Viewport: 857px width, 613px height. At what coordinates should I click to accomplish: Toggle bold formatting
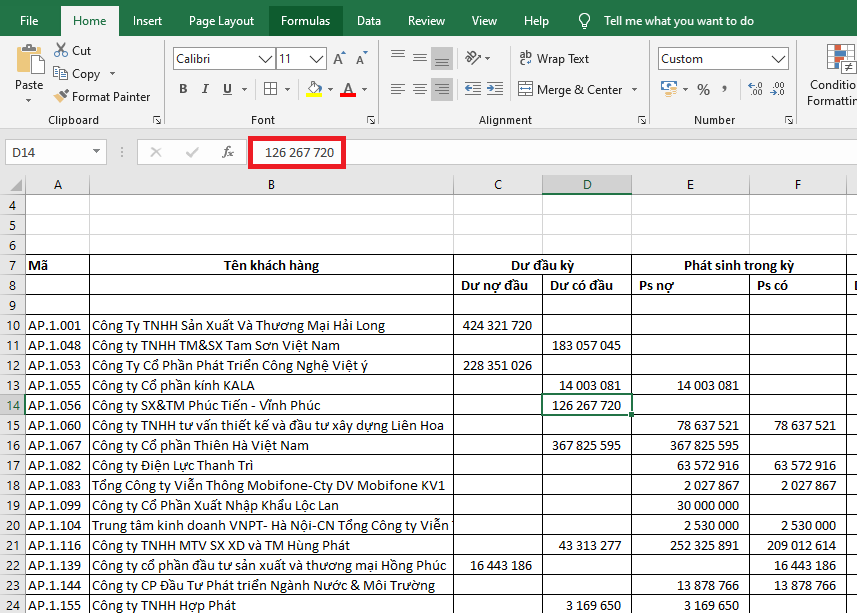click(x=183, y=89)
